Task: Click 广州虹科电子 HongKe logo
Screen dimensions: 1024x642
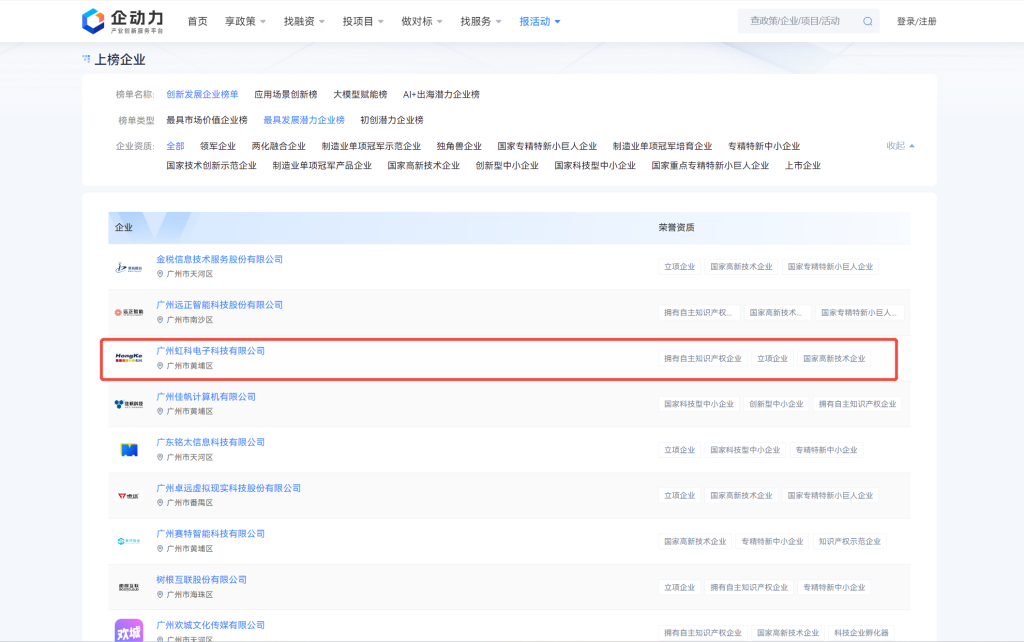Action: coord(129,358)
